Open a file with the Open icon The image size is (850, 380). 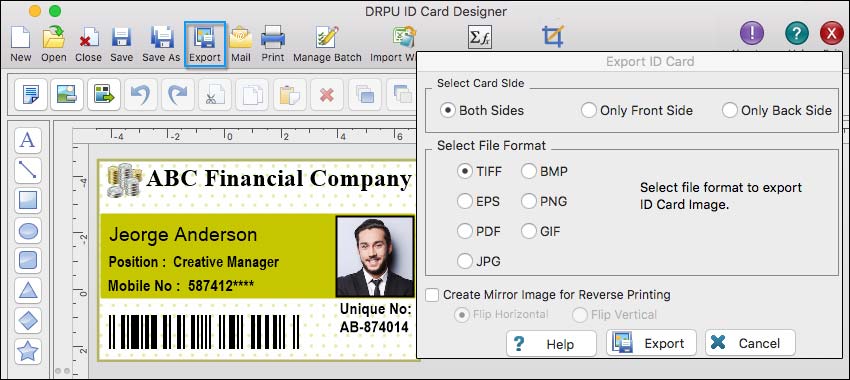point(54,43)
